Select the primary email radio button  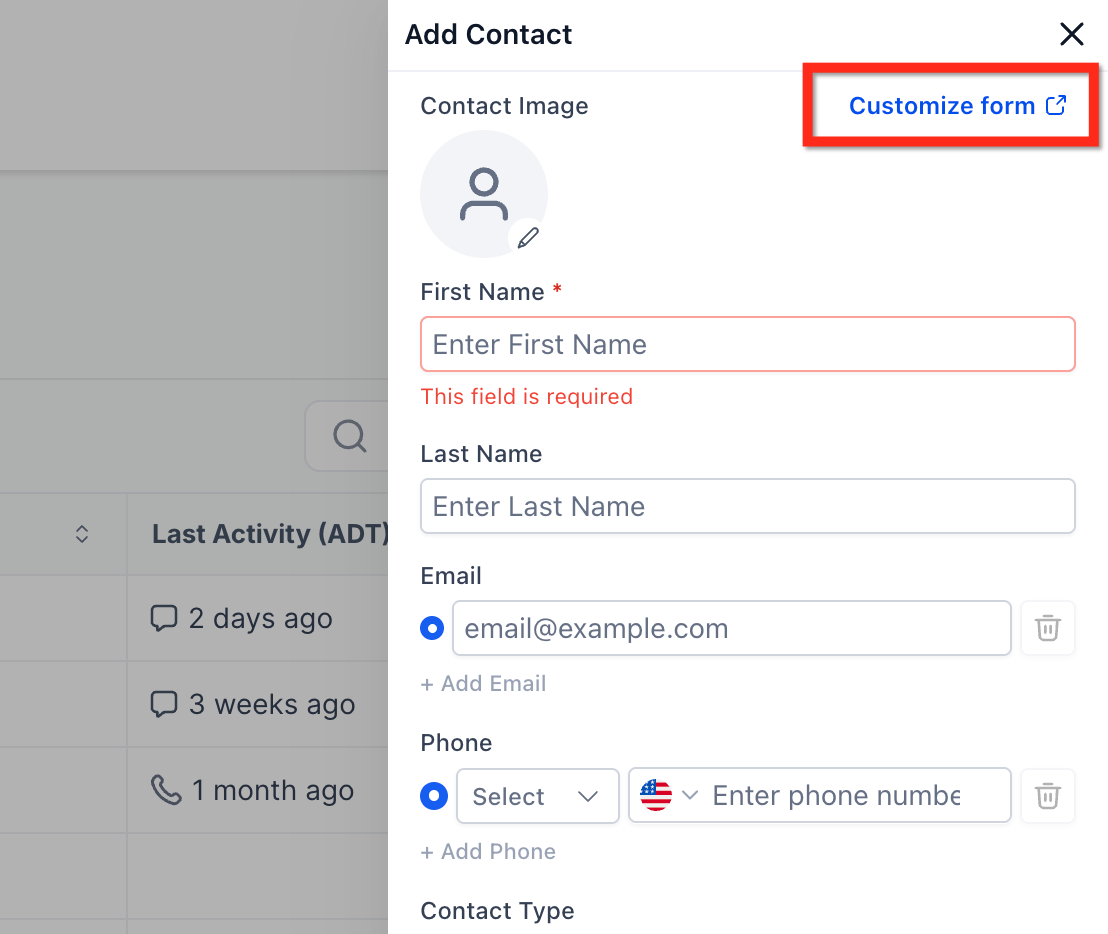tap(433, 628)
